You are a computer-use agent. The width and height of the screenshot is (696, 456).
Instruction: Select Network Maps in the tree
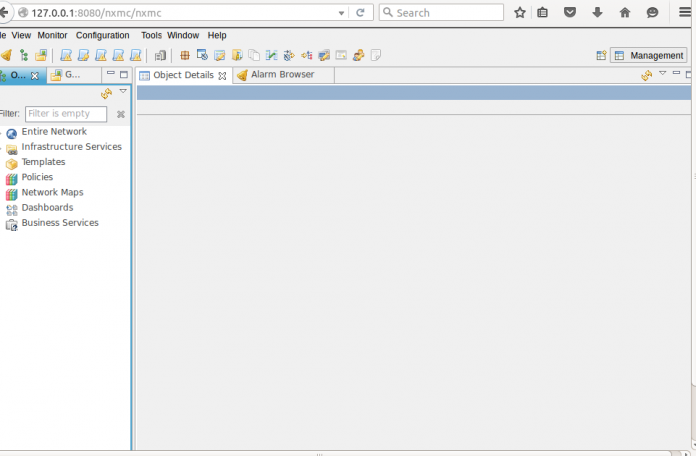tap(52, 192)
